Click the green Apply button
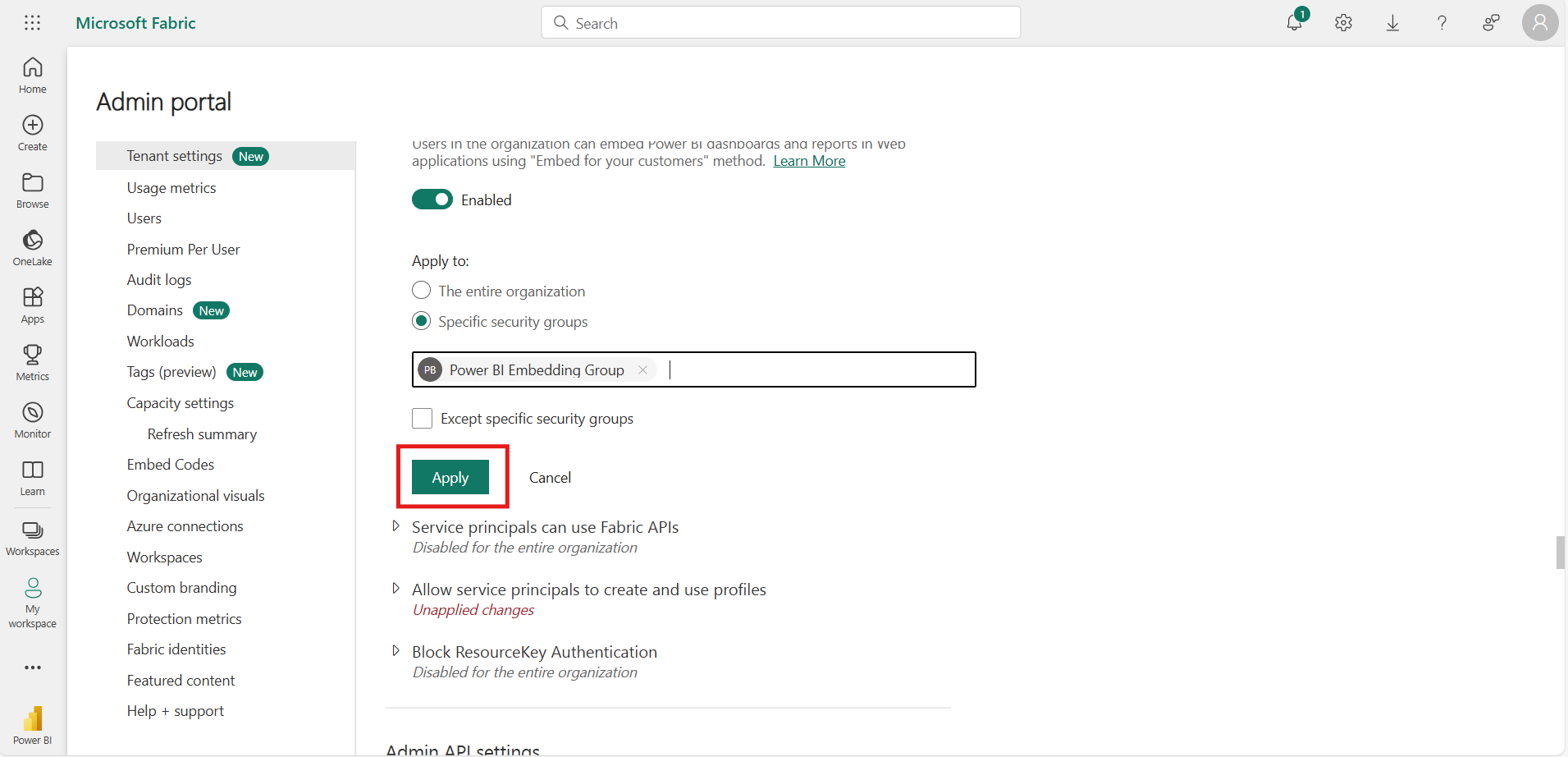The height and width of the screenshot is (757, 1568). coord(450,478)
